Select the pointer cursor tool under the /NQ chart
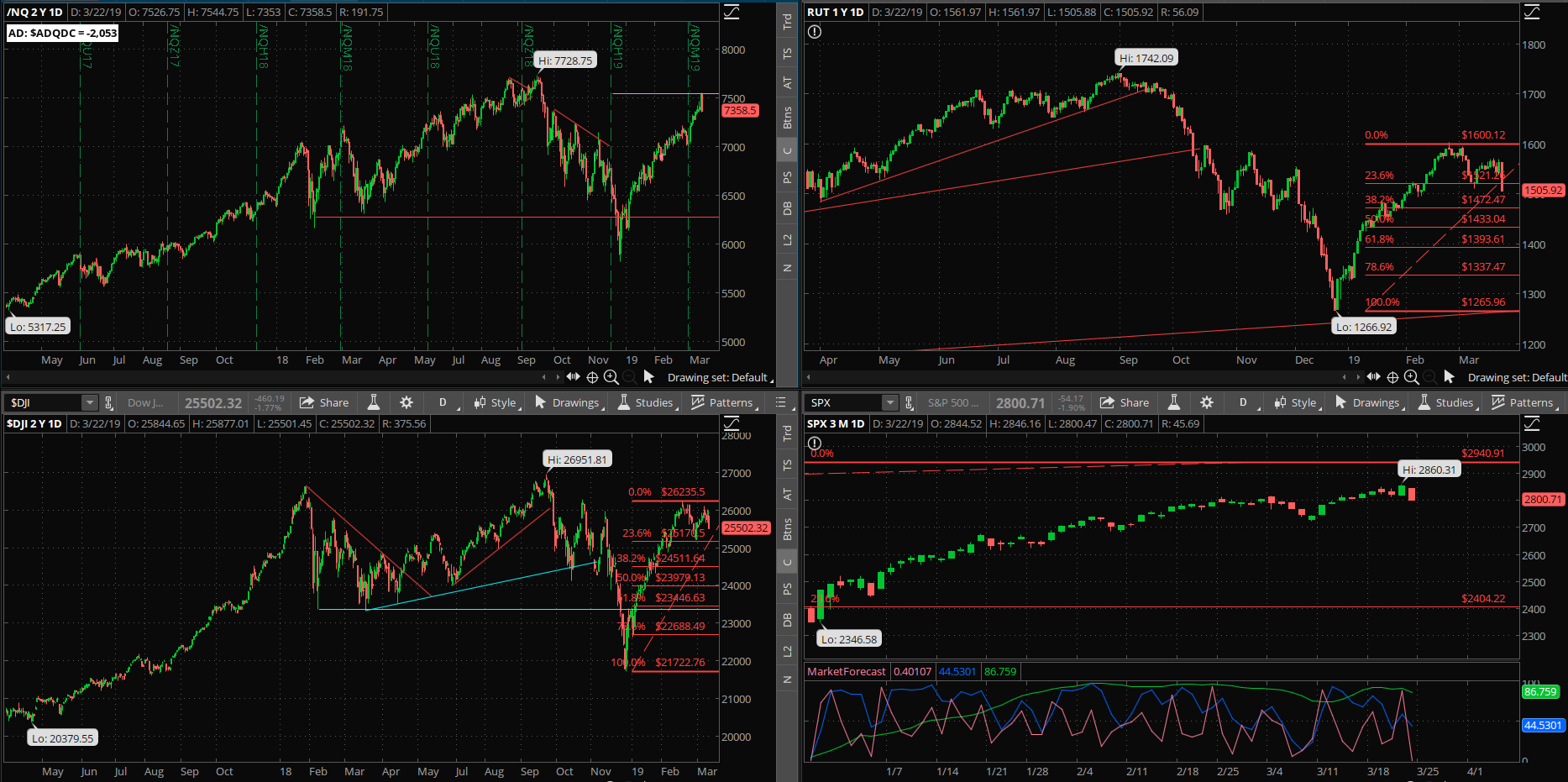The image size is (1568, 782). pos(648,377)
